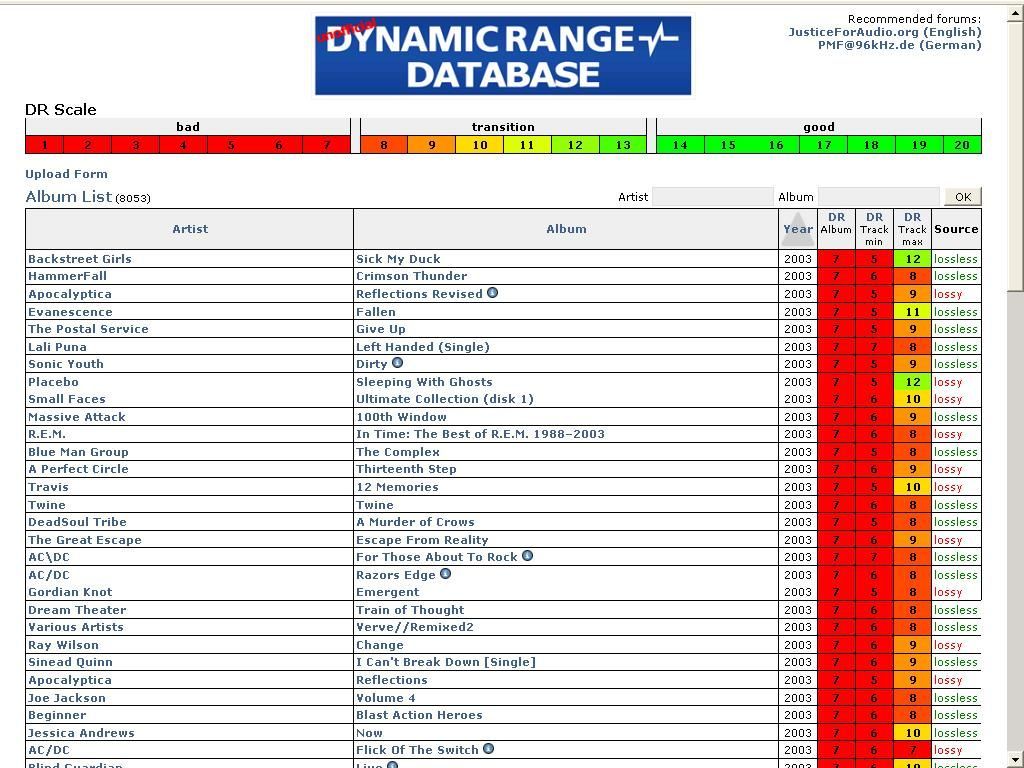Open the 100th Window album link

(402, 417)
